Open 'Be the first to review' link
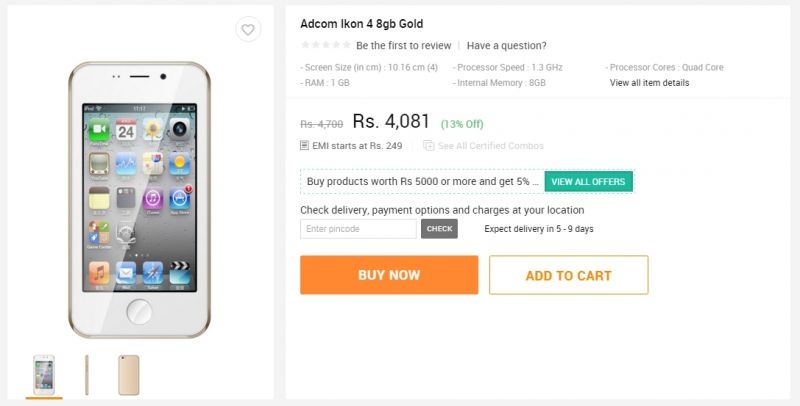800x406 pixels. [x=402, y=45]
